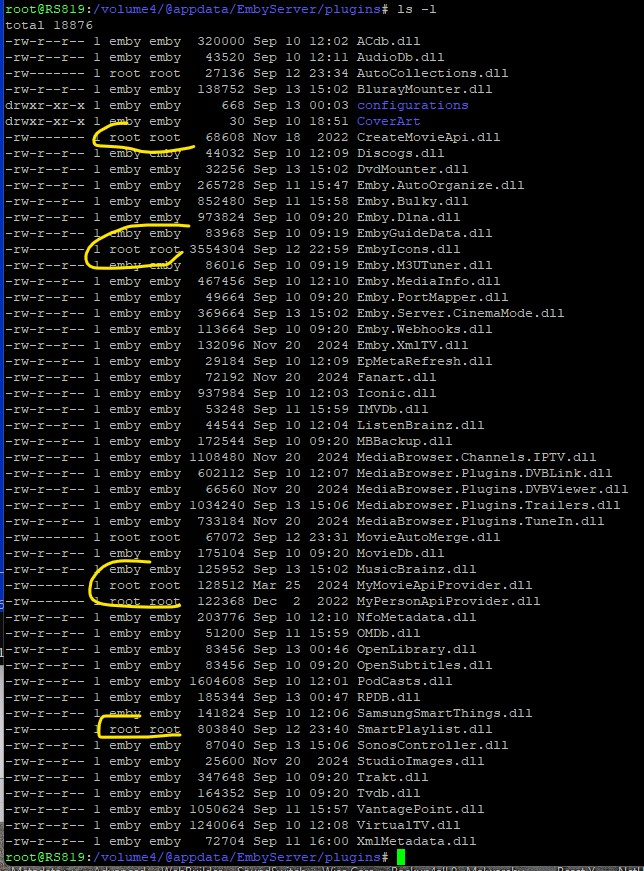
Task: Click size 1604608 in PodCasts.dll row
Action: pyautogui.click(x=217, y=682)
